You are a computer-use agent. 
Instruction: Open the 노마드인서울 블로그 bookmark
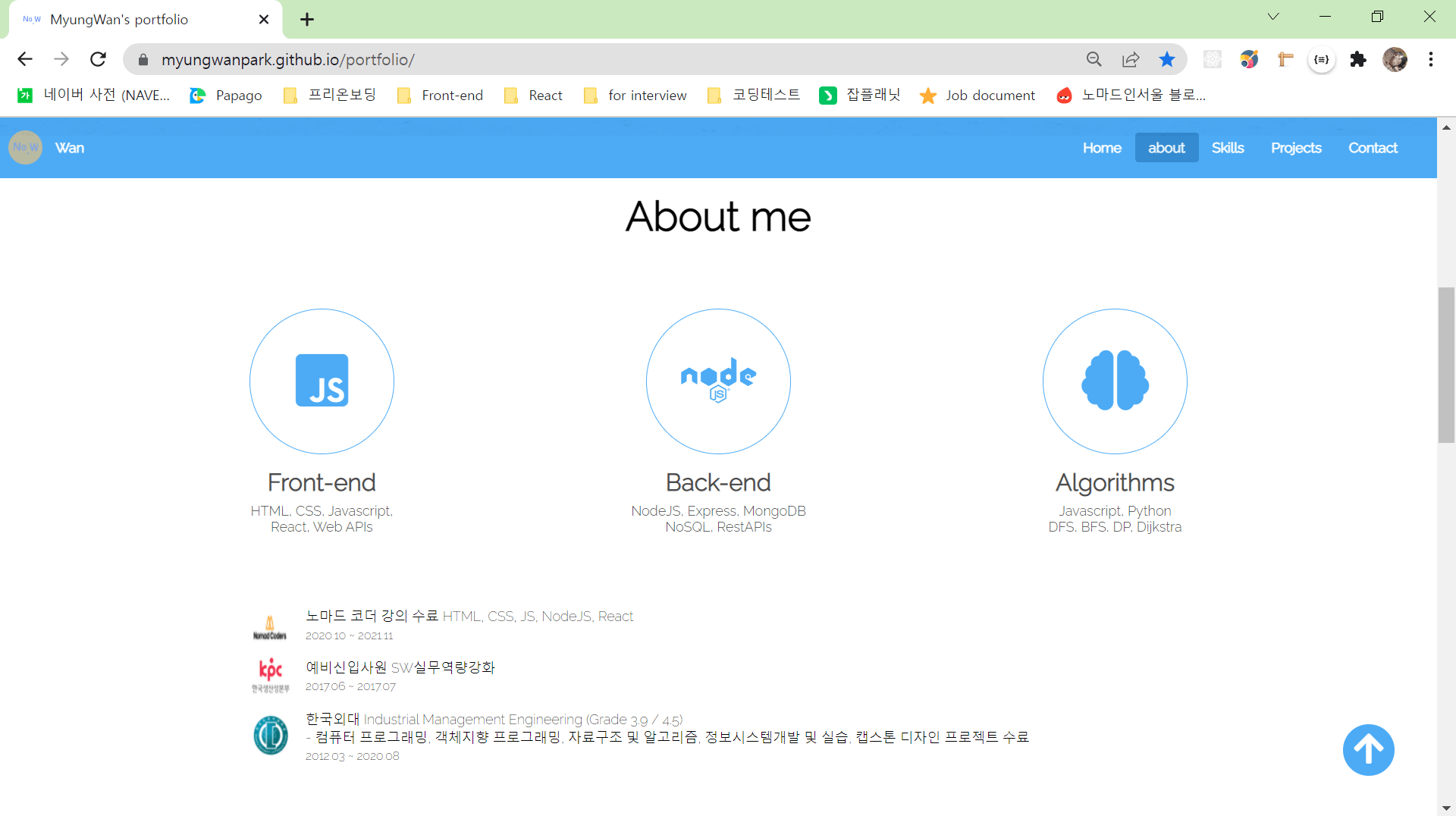tap(1131, 95)
